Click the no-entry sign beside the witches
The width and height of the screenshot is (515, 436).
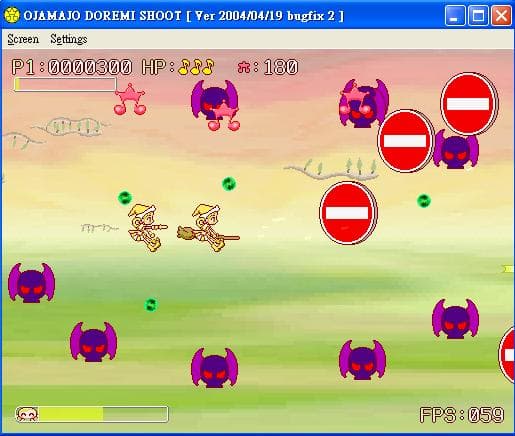(348, 213)
